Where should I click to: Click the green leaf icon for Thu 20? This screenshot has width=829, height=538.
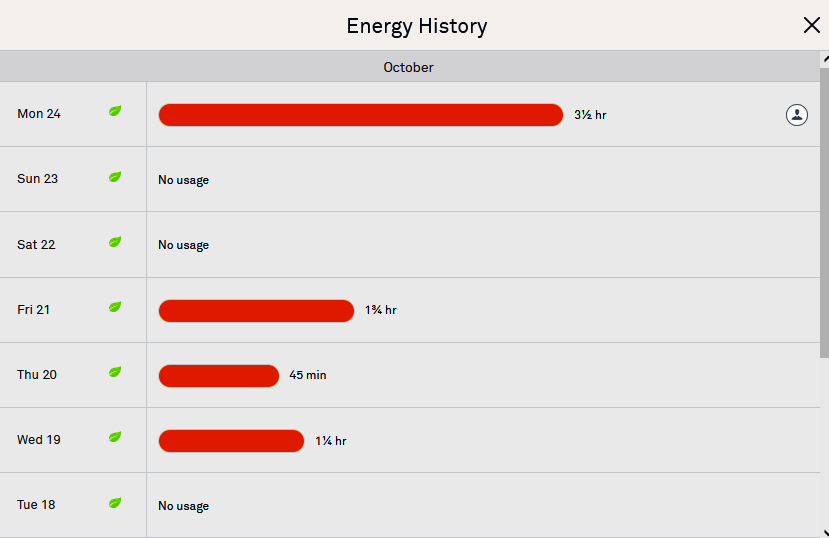(x=115, y=372)
